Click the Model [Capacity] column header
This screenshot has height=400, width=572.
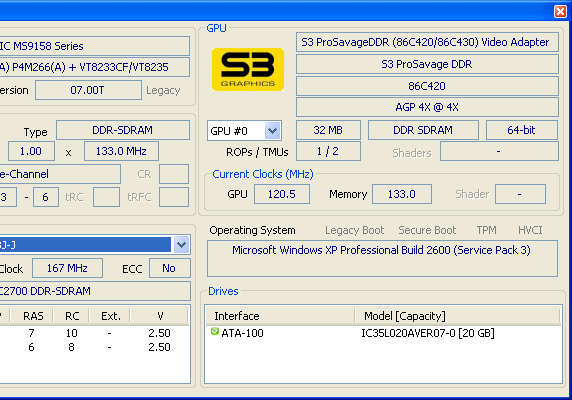[x=457, y=316]
